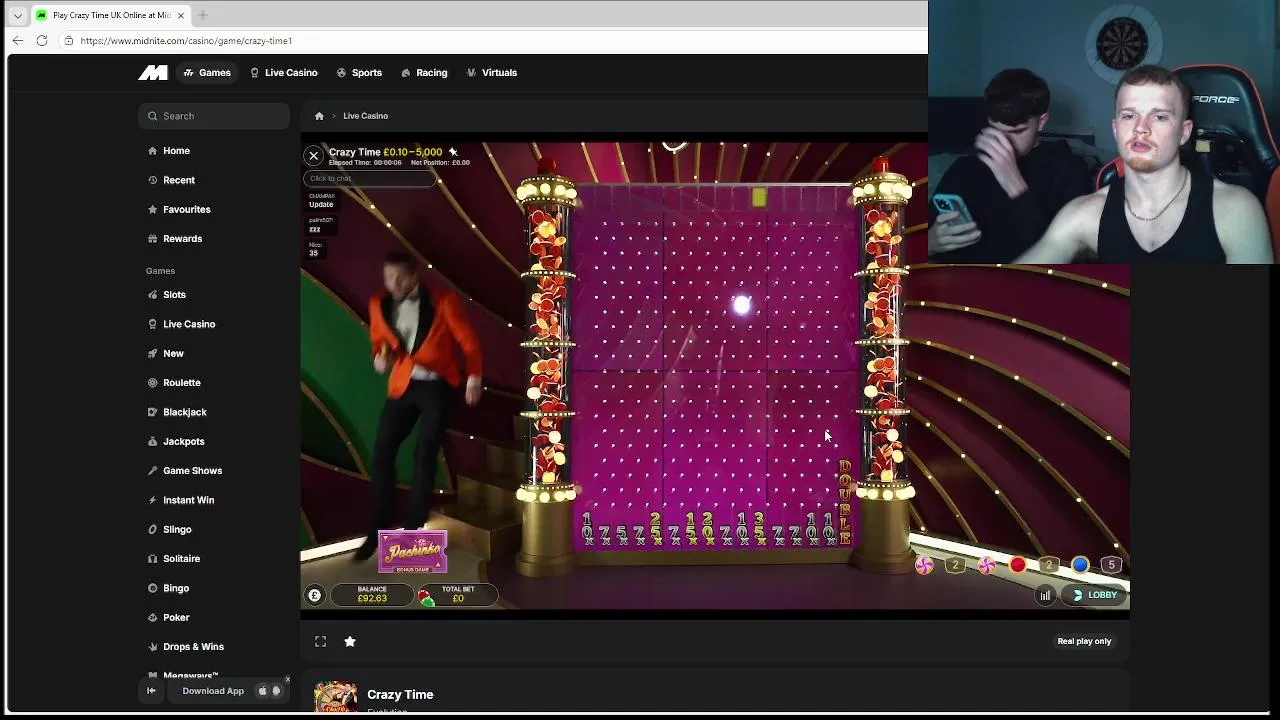
Task: Click the BALANCE £92.63 display
Action: [x=372, y=594]
